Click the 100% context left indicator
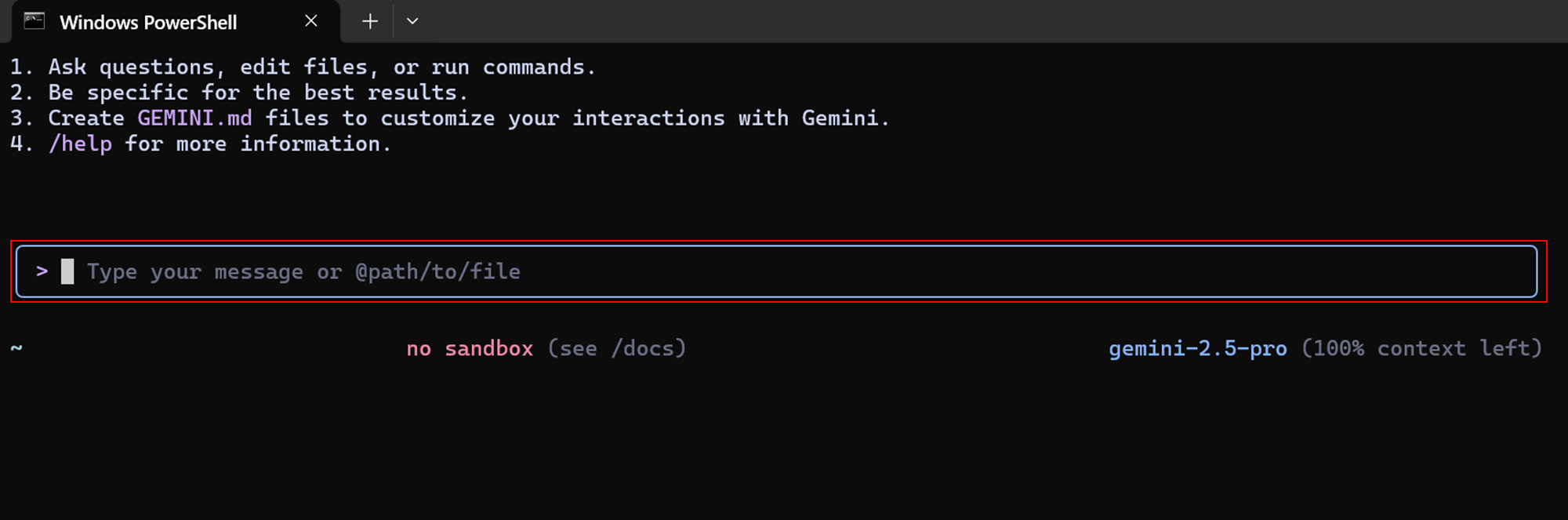 [x=1421, y=348]
